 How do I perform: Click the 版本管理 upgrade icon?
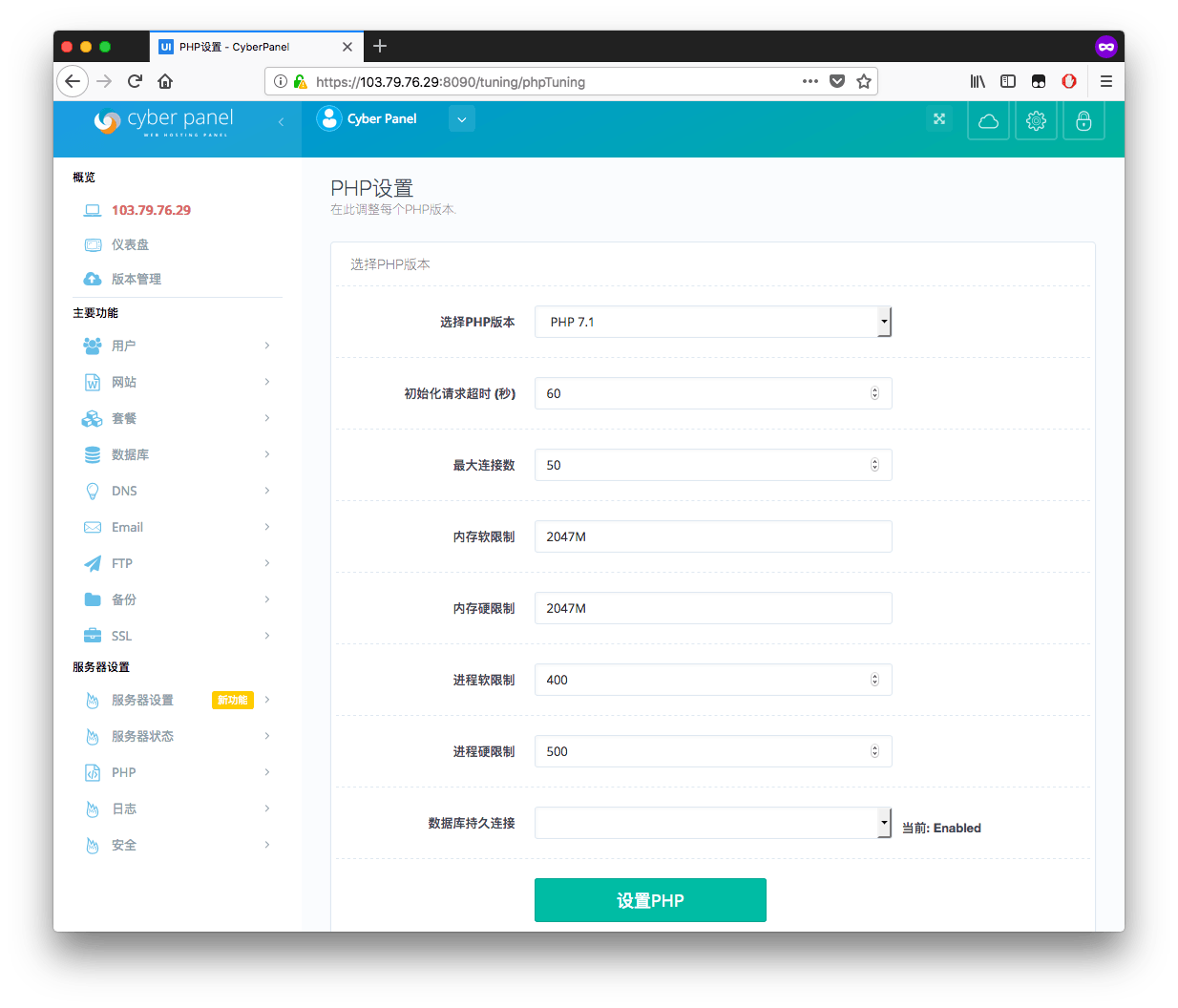[92, 279]
